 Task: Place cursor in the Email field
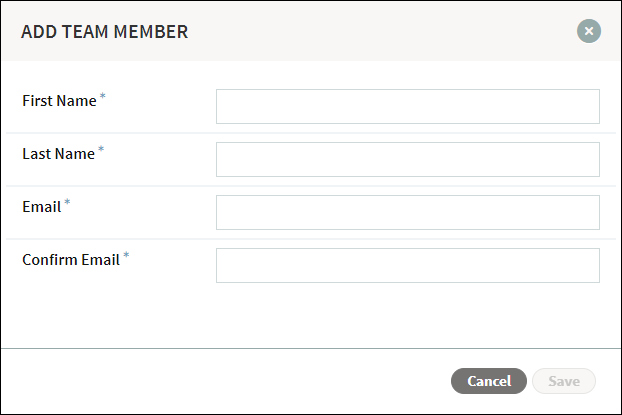coord(408,212)
